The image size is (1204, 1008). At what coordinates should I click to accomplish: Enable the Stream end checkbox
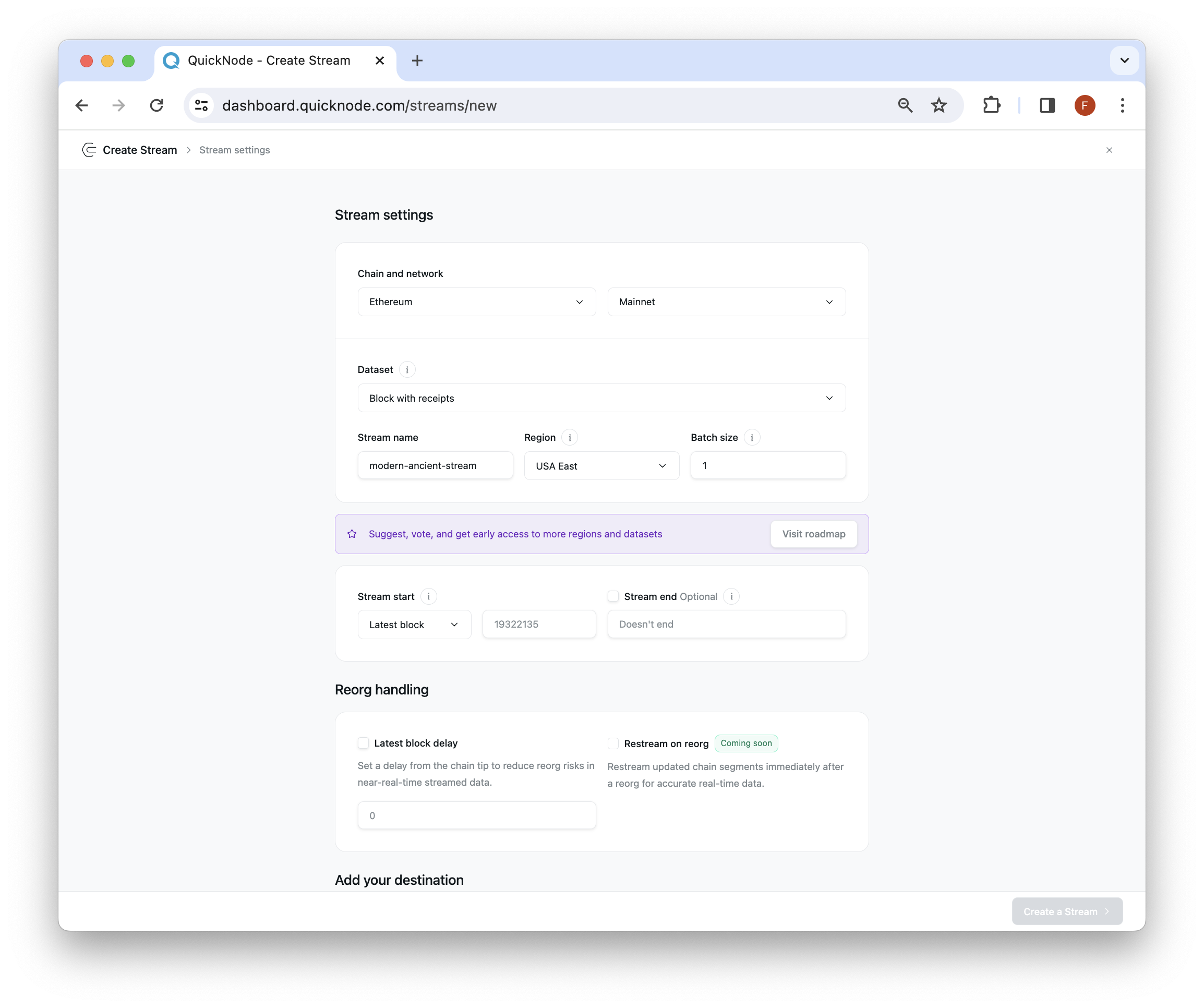point(613,596)
